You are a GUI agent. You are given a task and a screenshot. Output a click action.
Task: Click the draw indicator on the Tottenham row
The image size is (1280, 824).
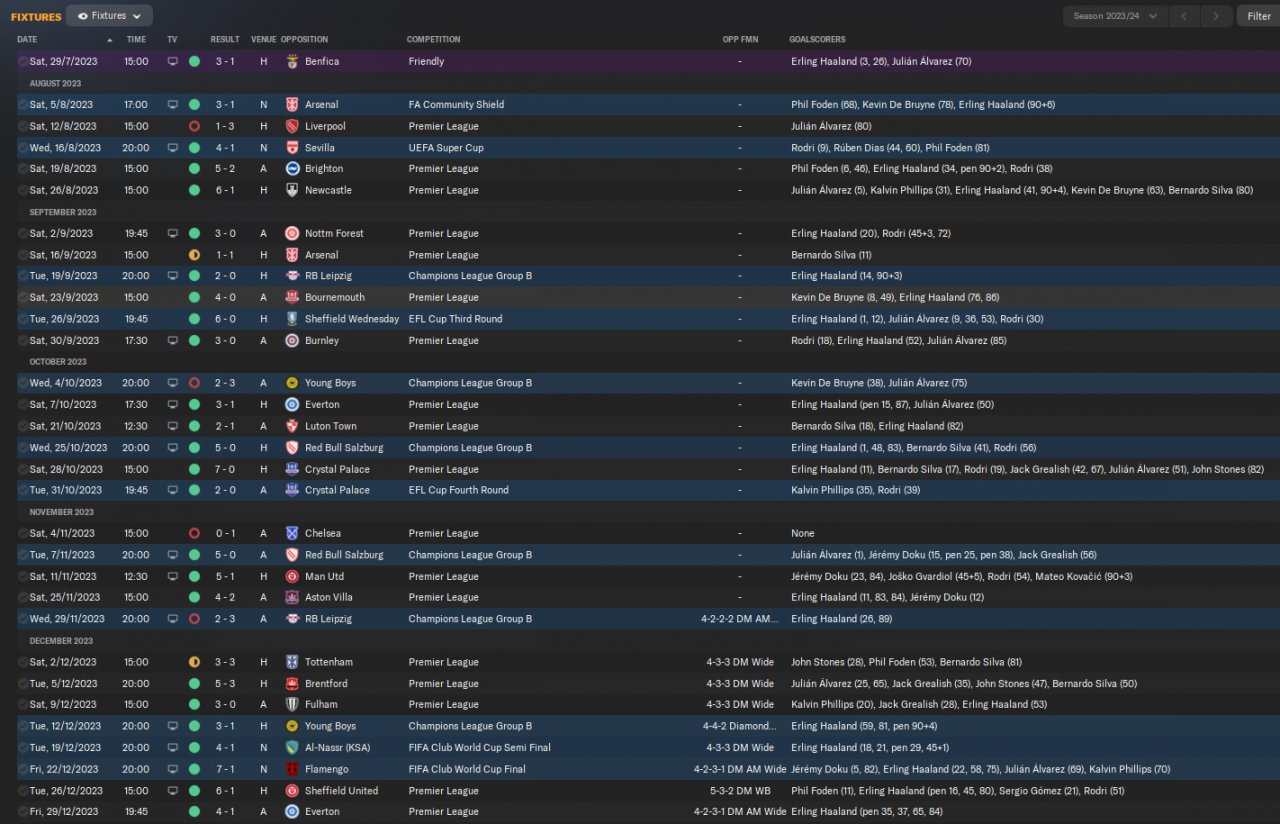pyautogui.click(x=194, y=662)
